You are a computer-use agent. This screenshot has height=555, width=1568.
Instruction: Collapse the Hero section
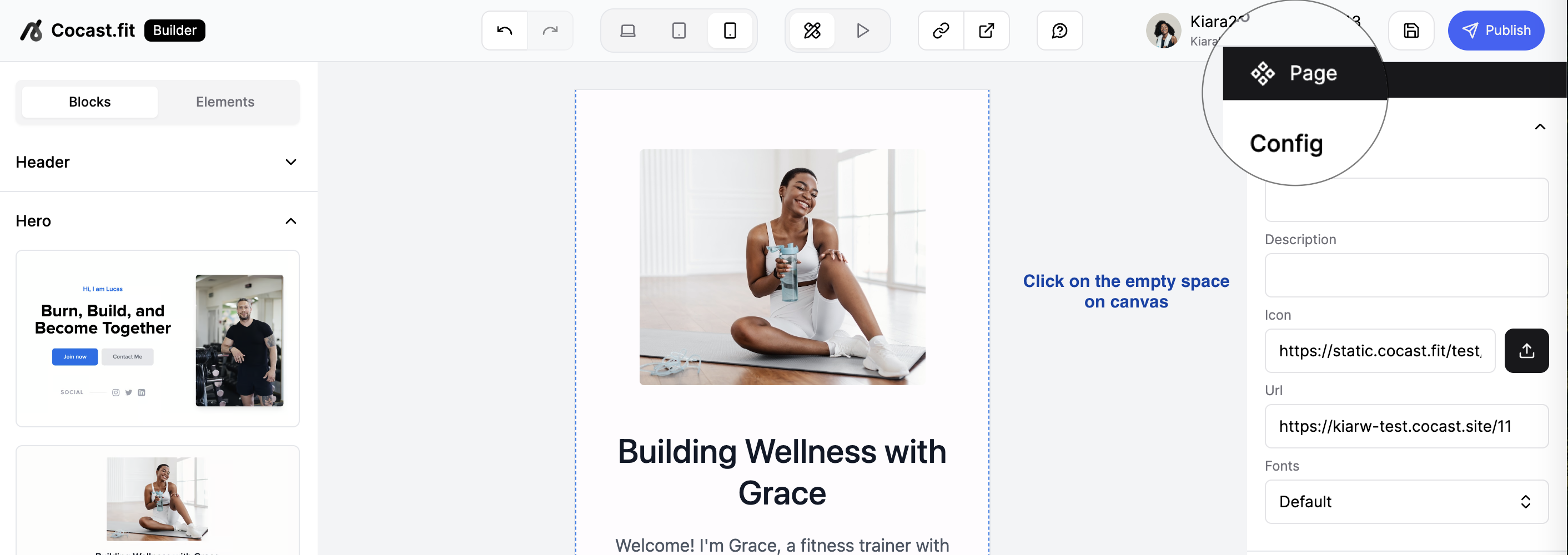(290, 221)
